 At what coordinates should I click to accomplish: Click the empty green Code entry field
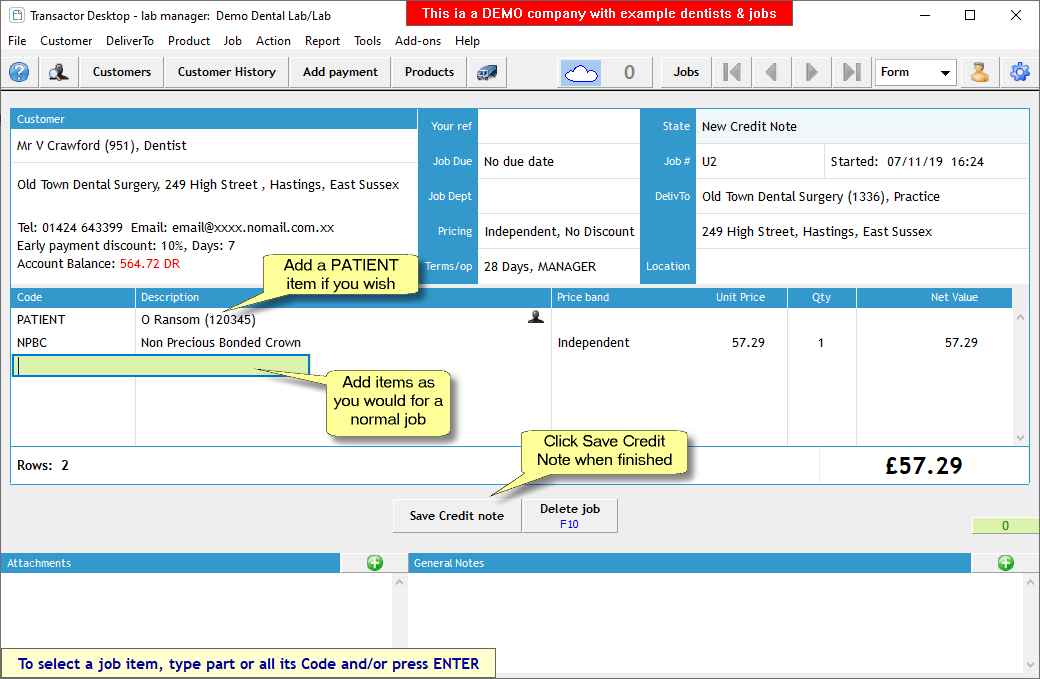(x=73, y=365)
